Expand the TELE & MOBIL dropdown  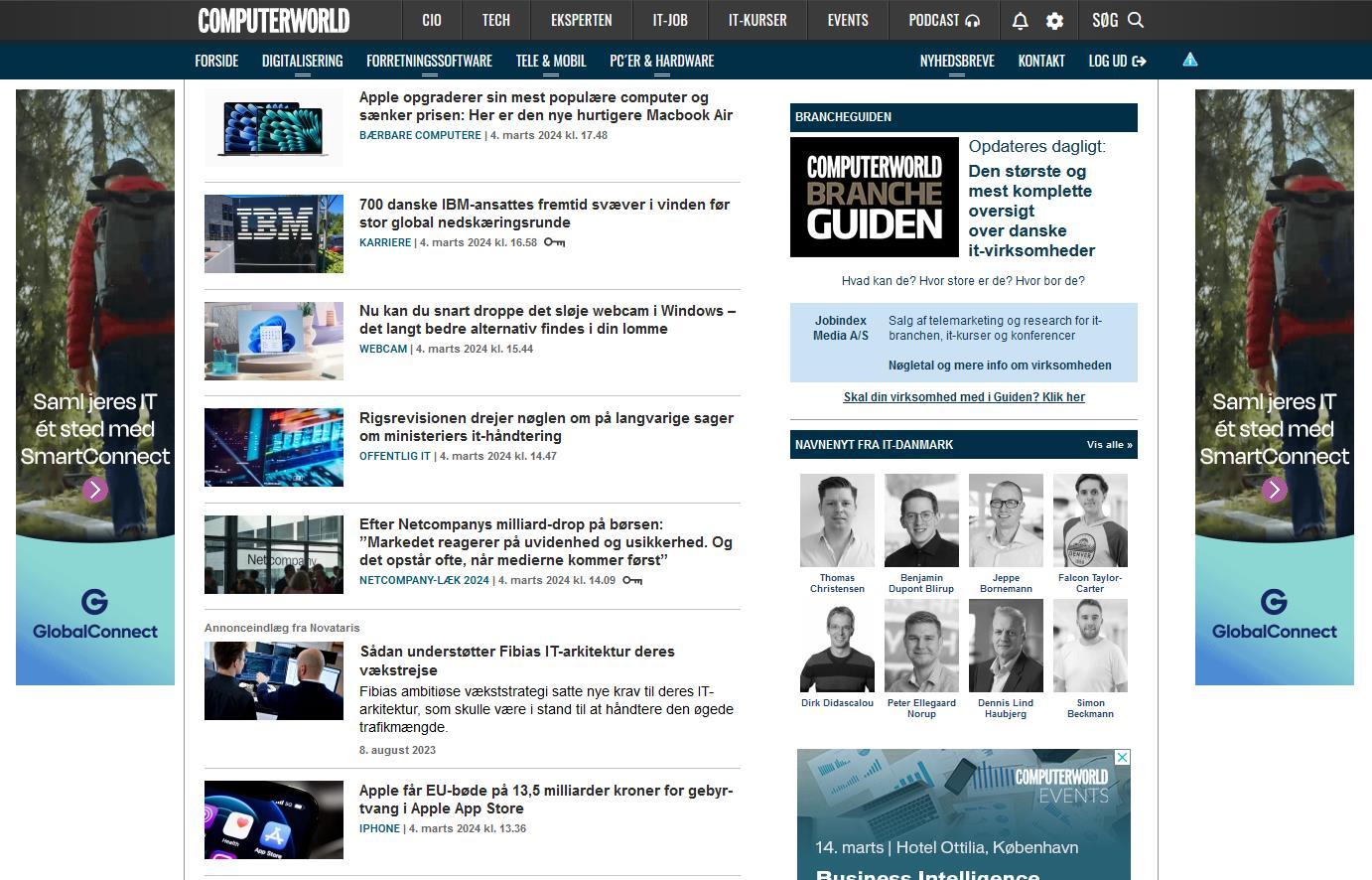point(551,61)
